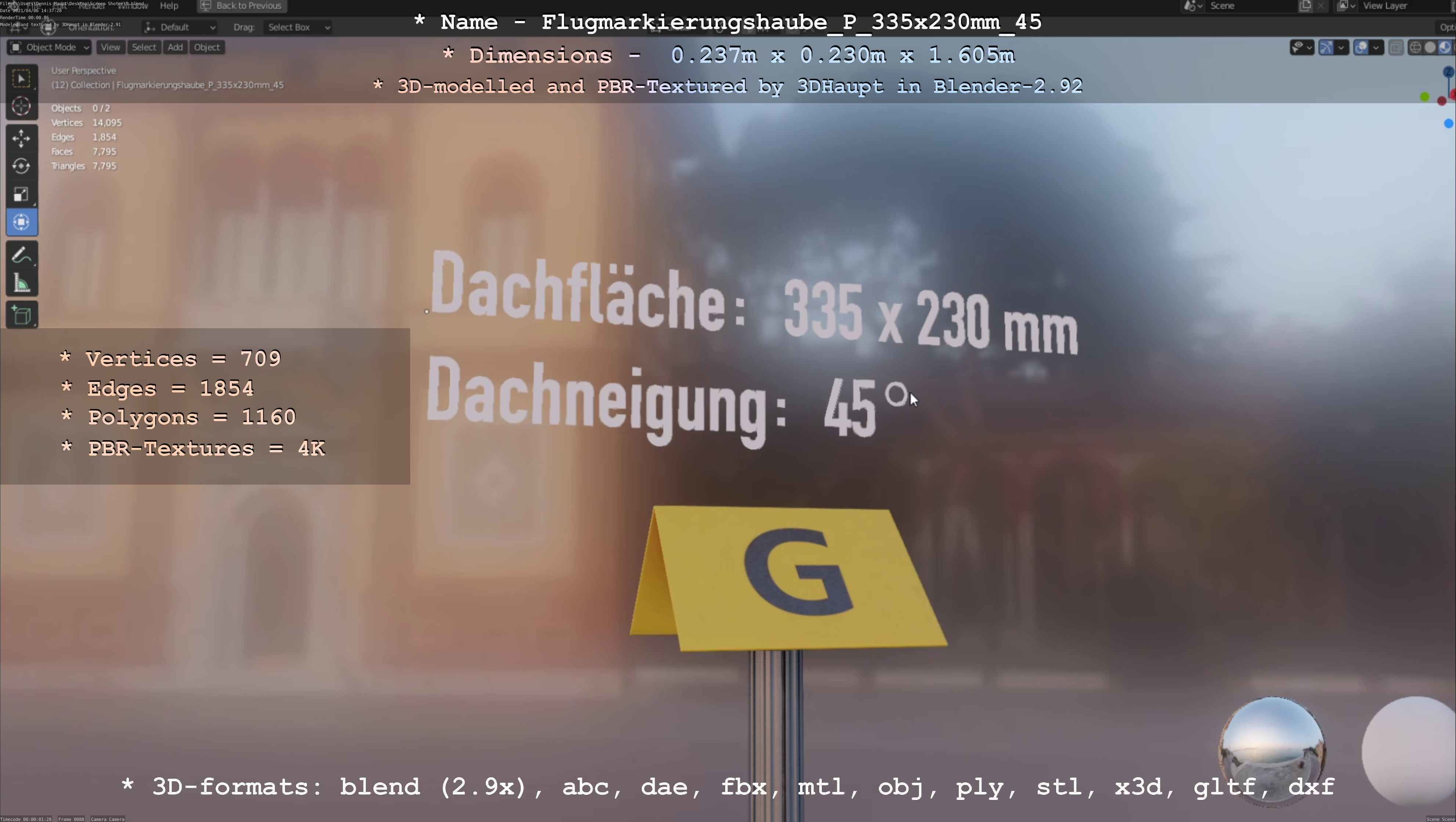Open the Select menu button

[144, 47]
